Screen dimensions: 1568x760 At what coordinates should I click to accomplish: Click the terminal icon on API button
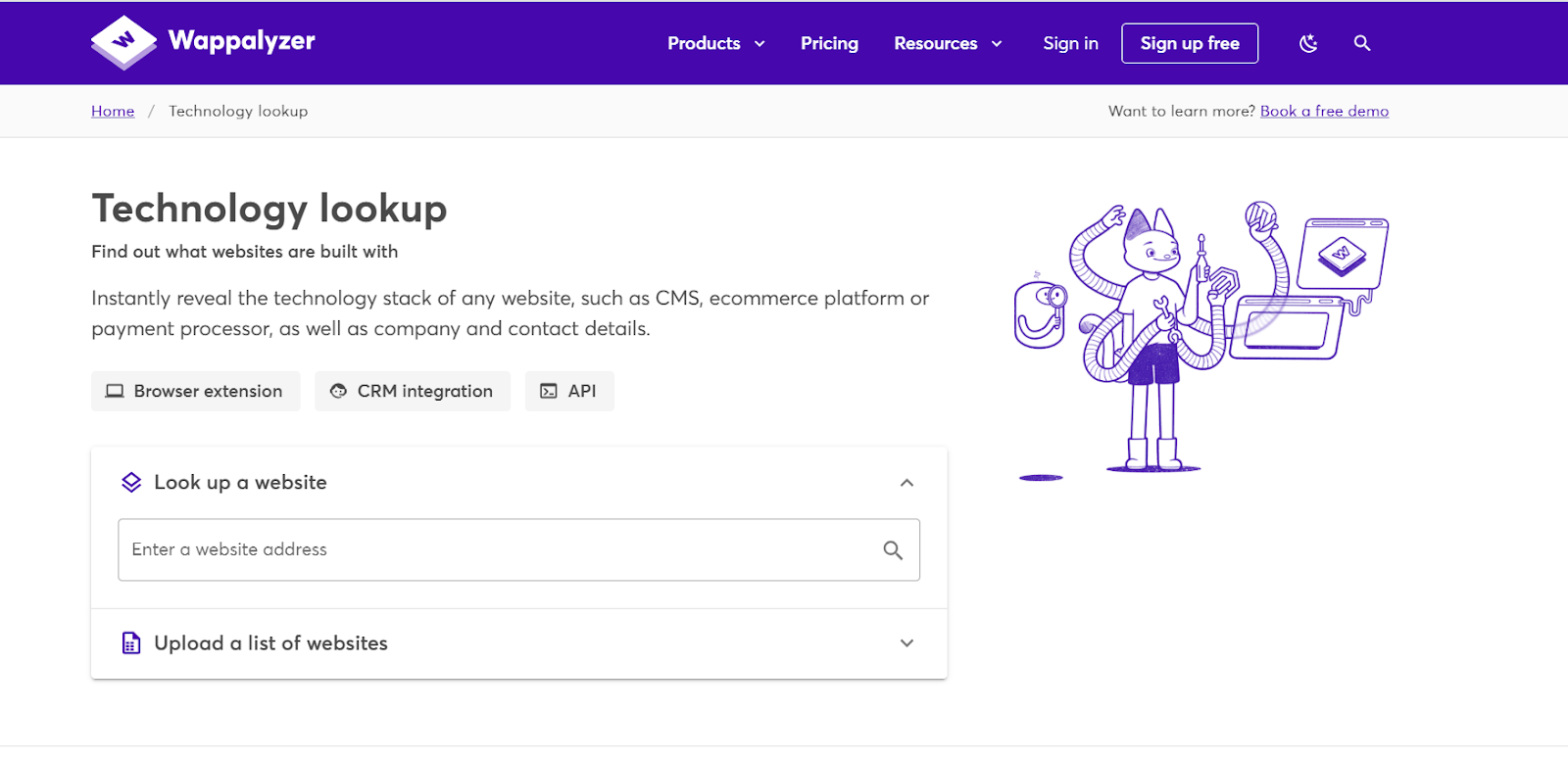point(549,391)
